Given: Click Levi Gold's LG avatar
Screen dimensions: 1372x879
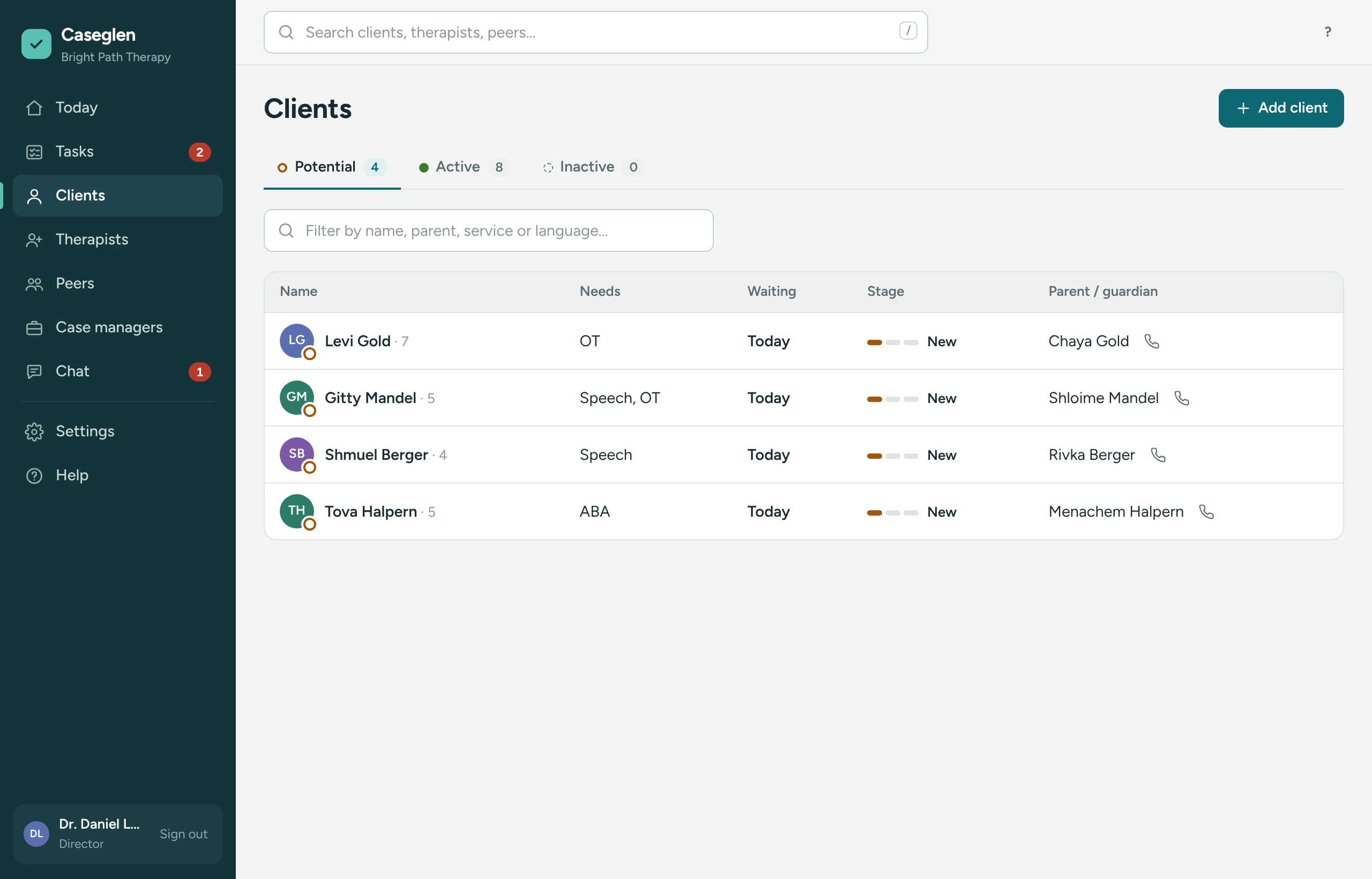Looking at the screenshot, I should click(297, 341).
